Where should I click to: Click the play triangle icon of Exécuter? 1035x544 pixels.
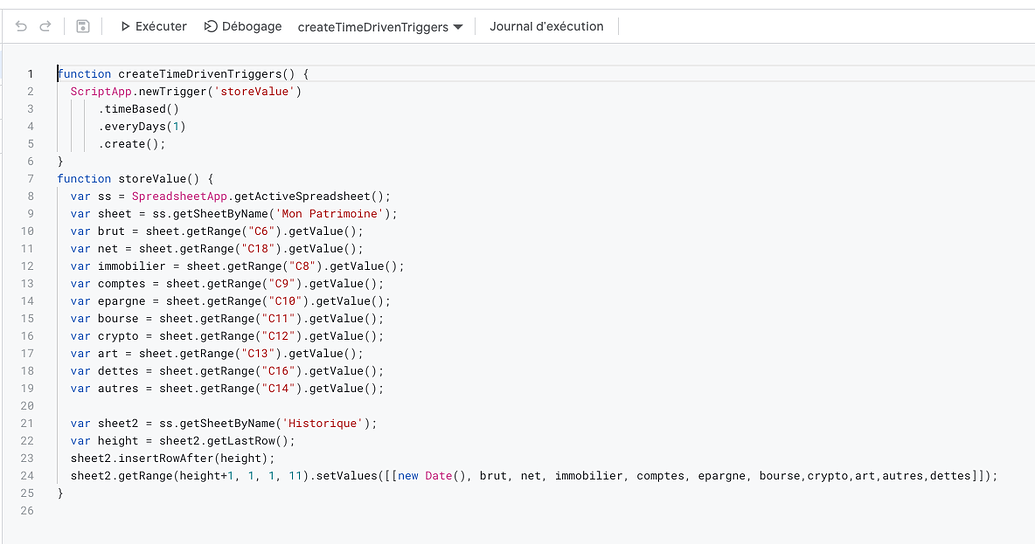coord(125,26)
